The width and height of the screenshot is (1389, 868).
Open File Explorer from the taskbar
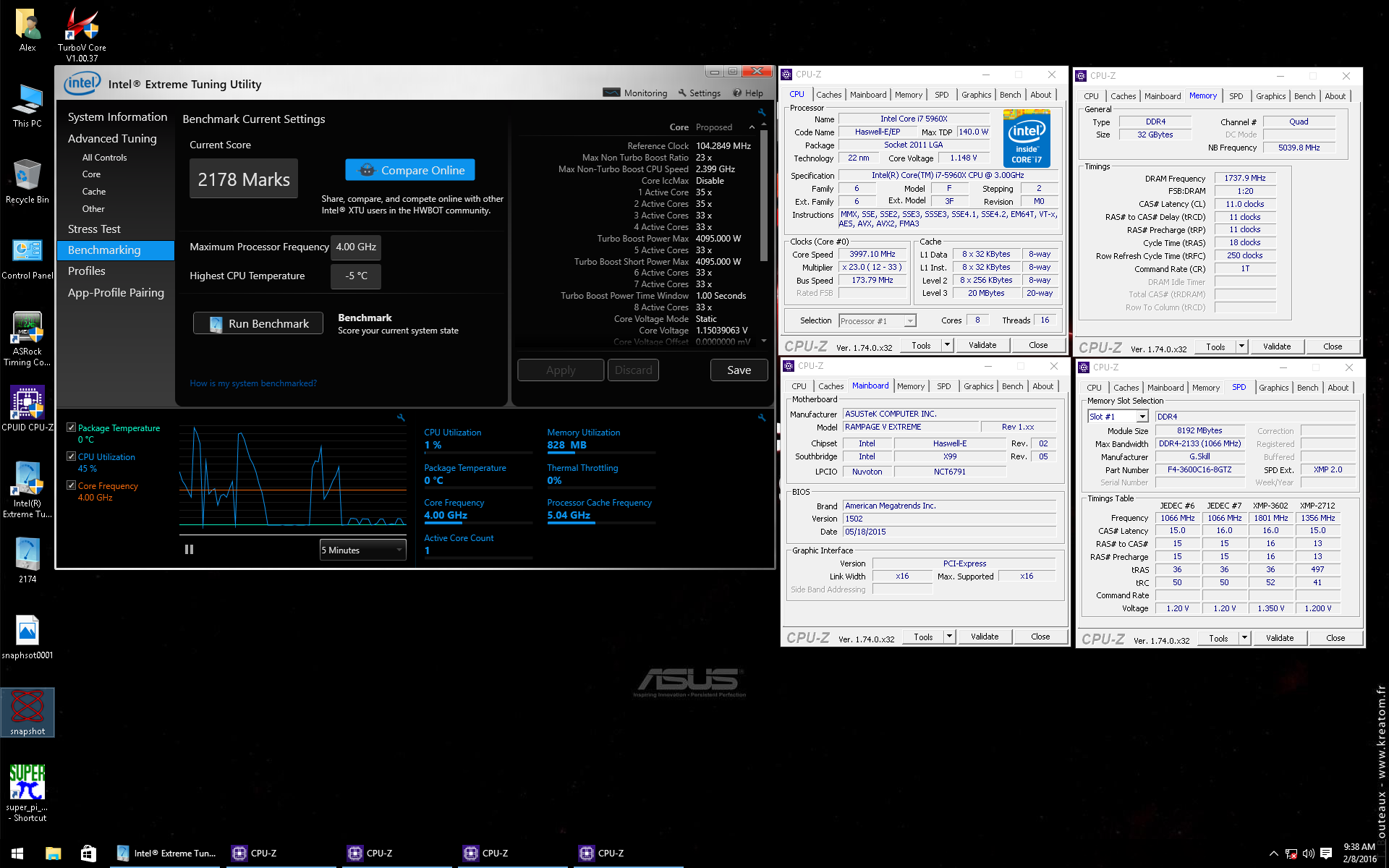pos(53,854)
